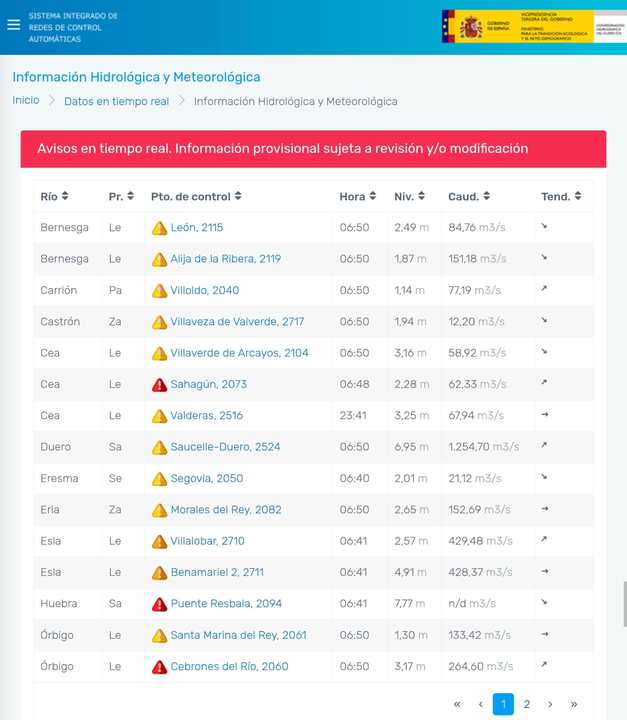Click the orange warning icon beside Villalobar
The image size is (627, 720).
coord(159,542)
